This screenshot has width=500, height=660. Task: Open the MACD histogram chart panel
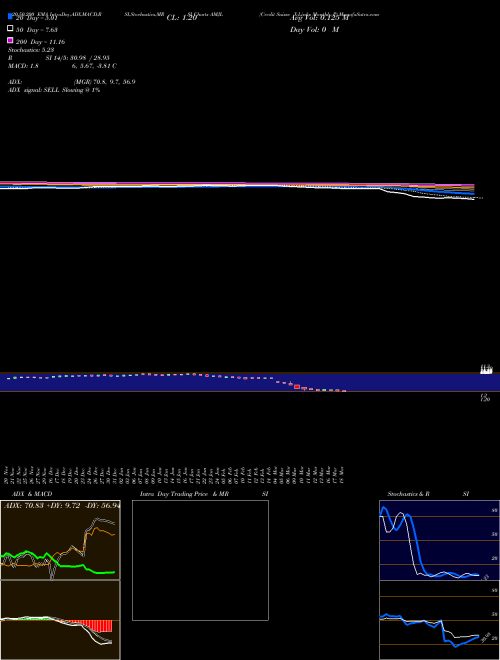[60, 620]
